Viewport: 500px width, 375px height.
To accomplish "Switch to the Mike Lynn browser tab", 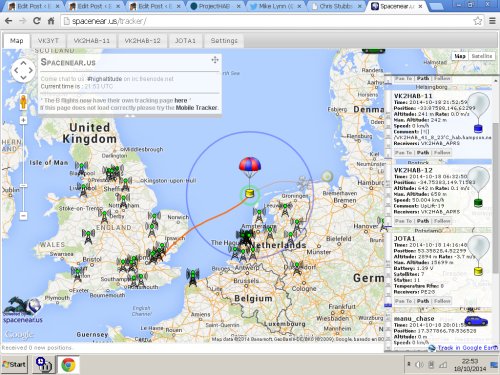I will [x=275, y=6].
